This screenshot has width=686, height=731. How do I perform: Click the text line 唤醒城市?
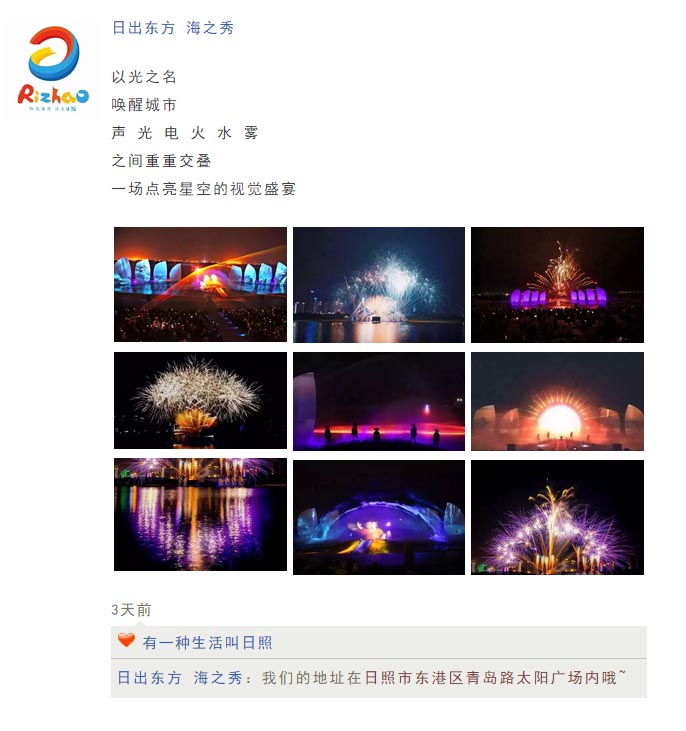[x=144, y=104]
